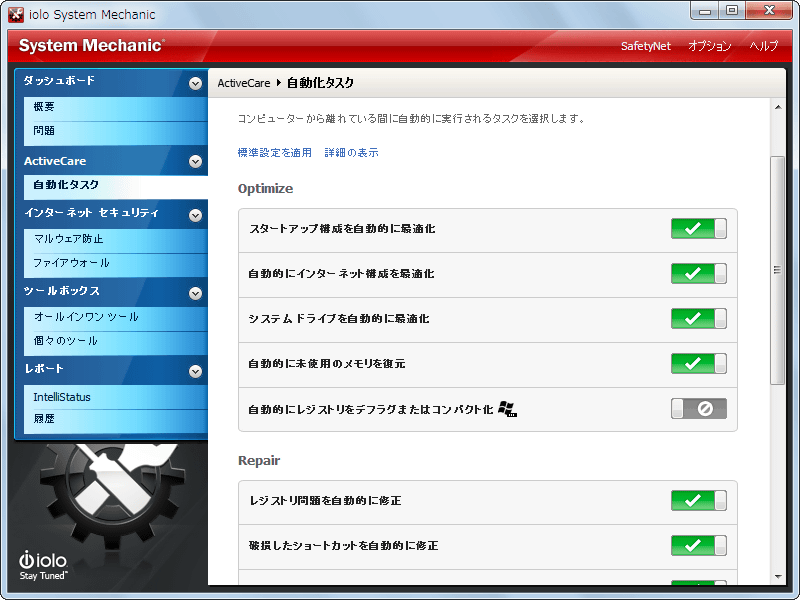Minimize the System Mechanic window
The width and height of the screenshot is (800, 600).
(705, 11)
